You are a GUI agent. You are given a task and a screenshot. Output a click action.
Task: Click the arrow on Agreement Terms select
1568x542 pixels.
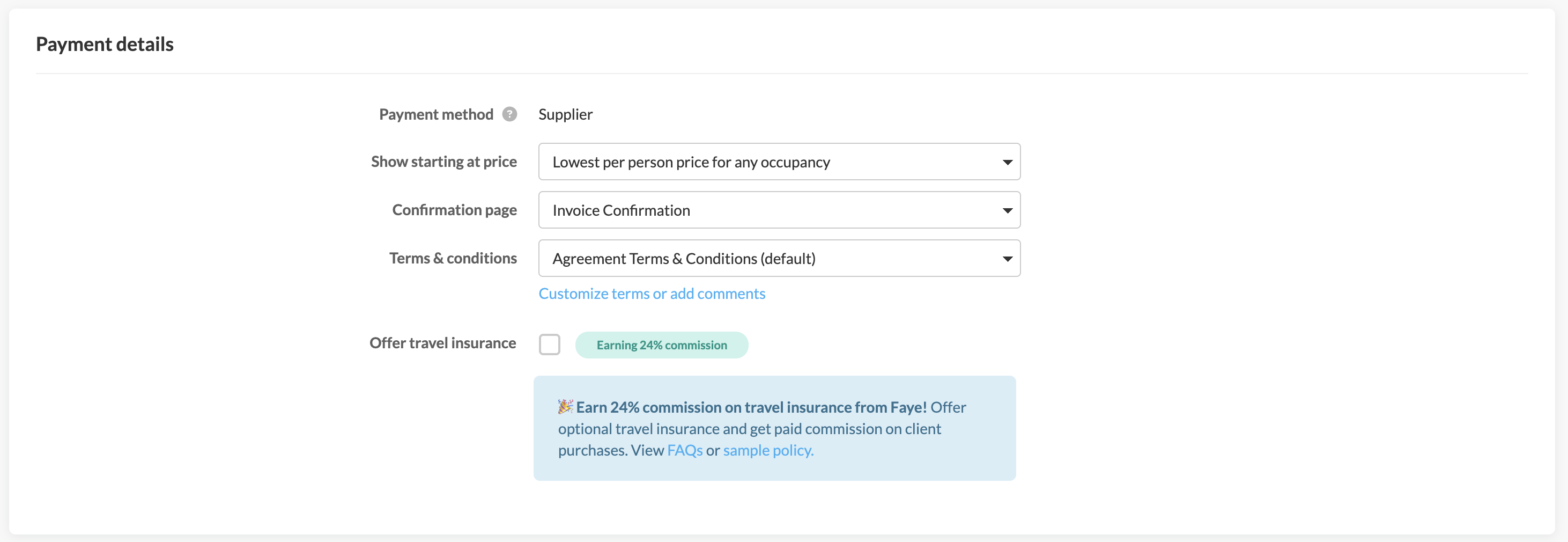tap(1007, 259)
